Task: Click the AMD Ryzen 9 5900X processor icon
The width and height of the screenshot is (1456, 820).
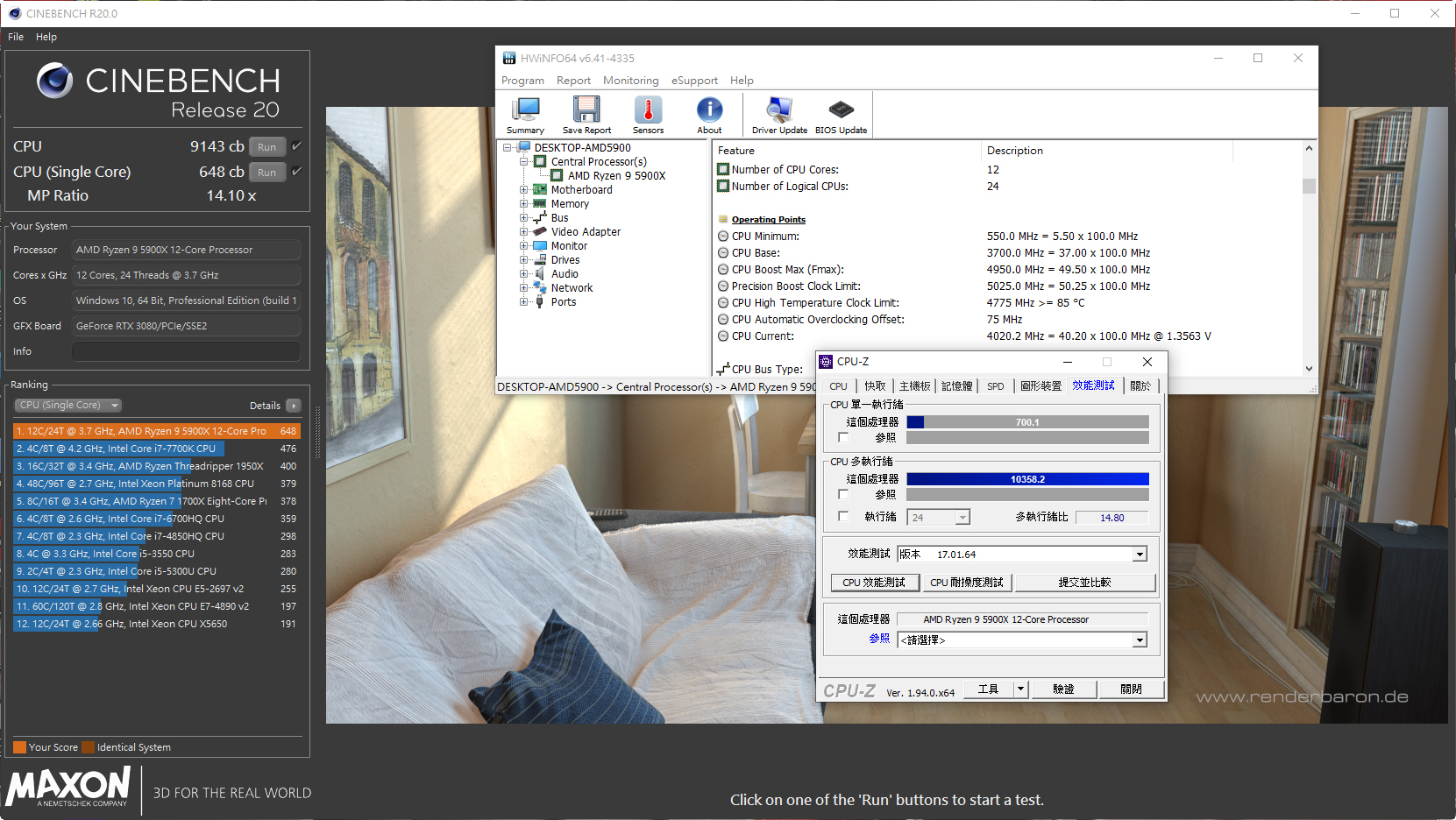Action: [x=557, y=175]
